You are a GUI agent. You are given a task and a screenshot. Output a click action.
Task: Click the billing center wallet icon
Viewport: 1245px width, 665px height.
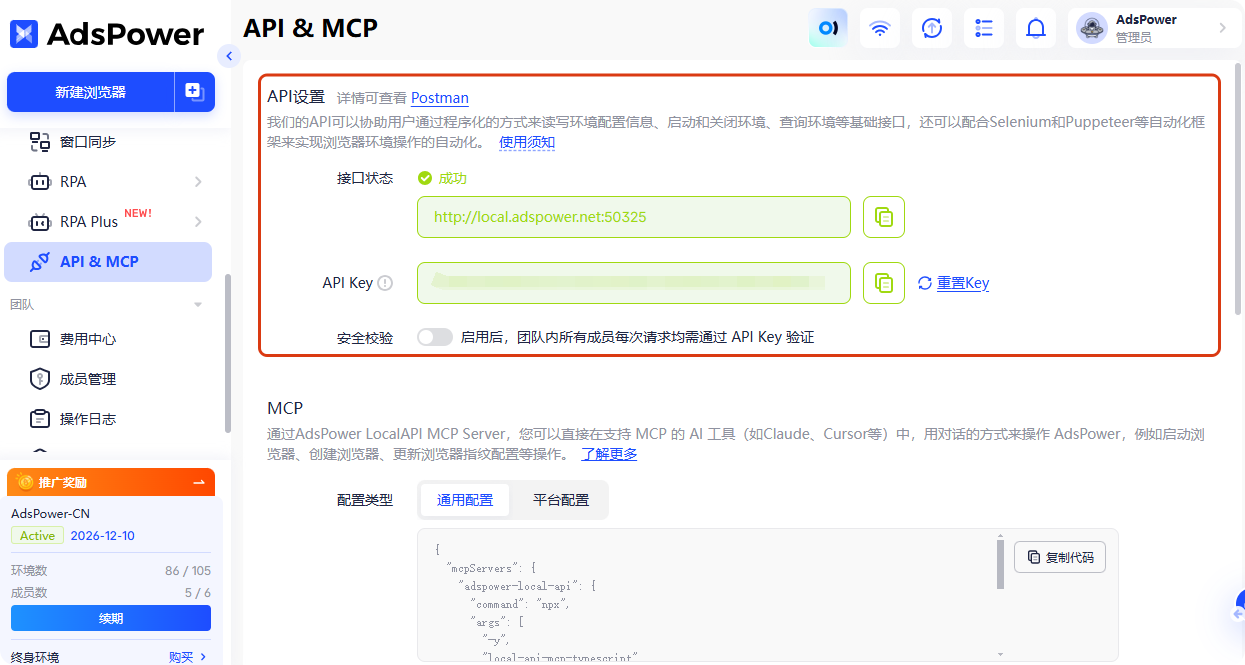40,339
